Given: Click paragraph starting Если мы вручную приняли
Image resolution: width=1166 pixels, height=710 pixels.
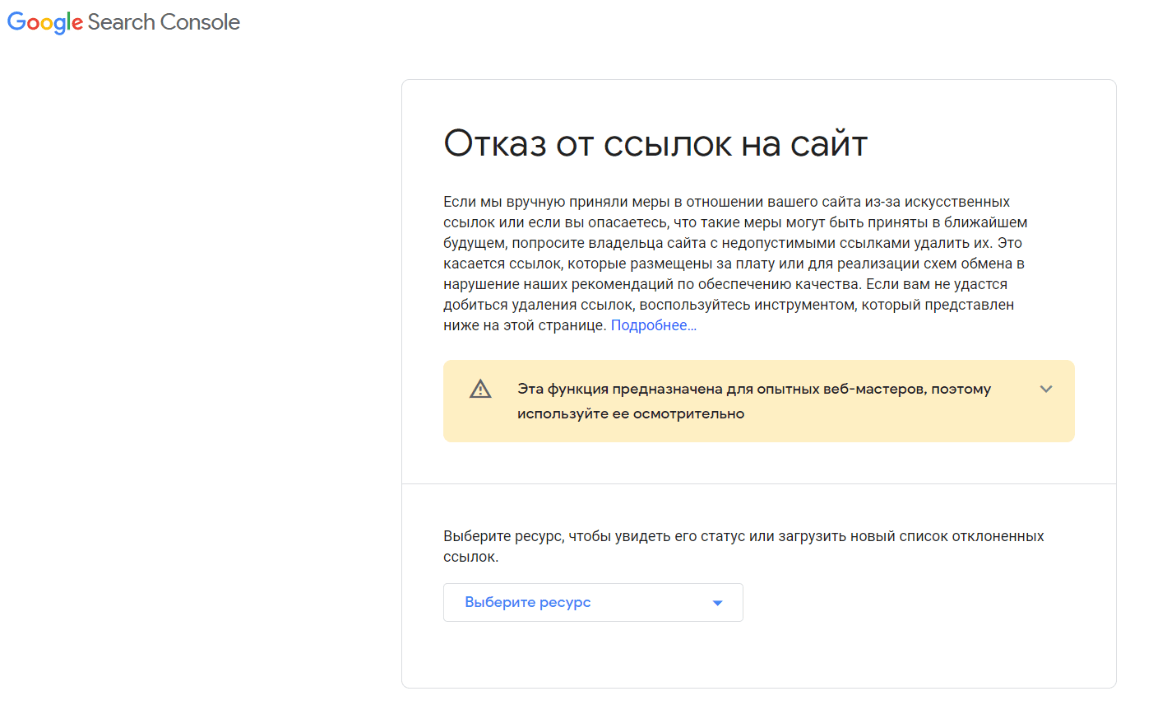Looking at the screenshot, I should tap(735, 263).
